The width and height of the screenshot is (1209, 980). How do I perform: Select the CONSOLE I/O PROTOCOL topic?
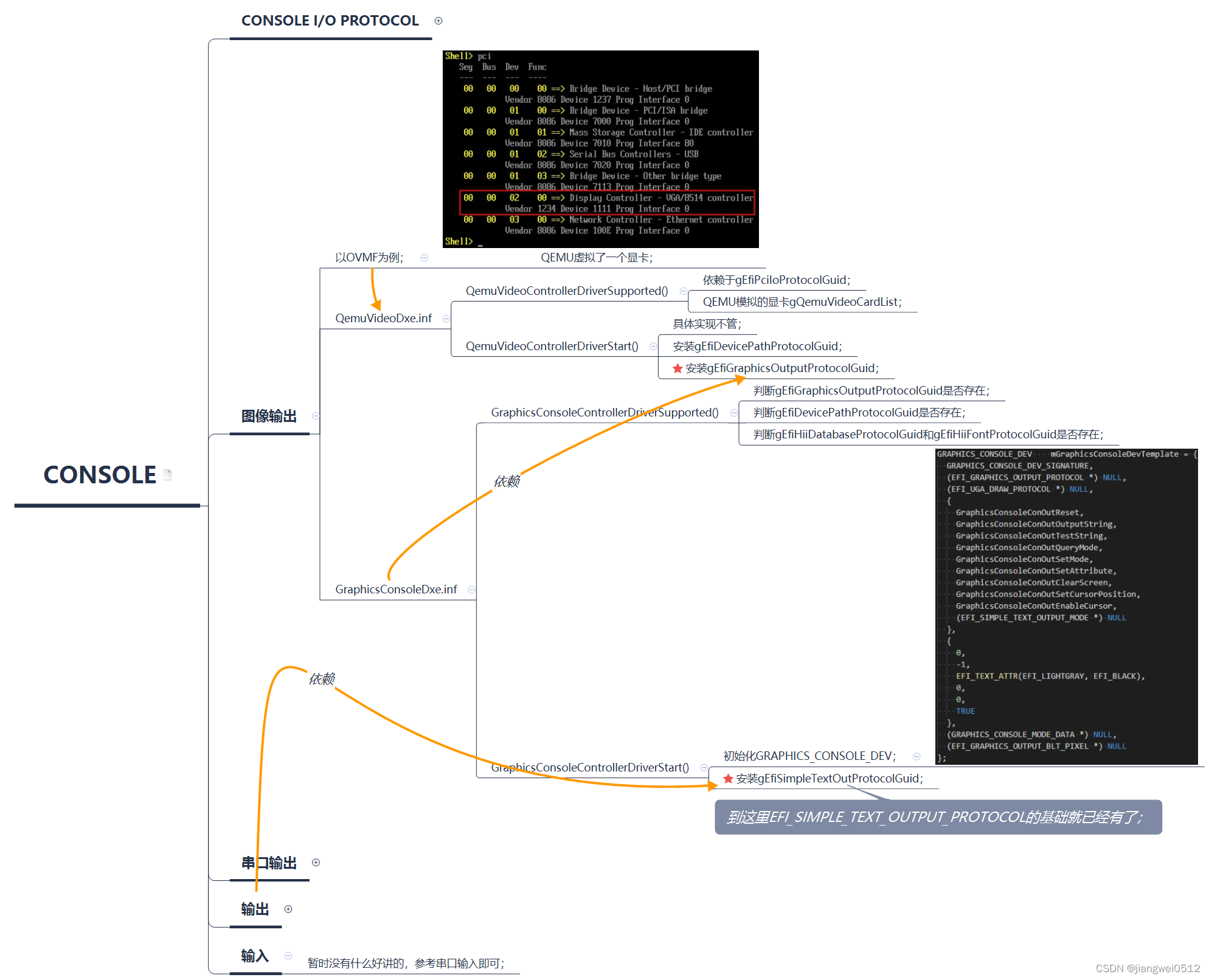[330, 21]
